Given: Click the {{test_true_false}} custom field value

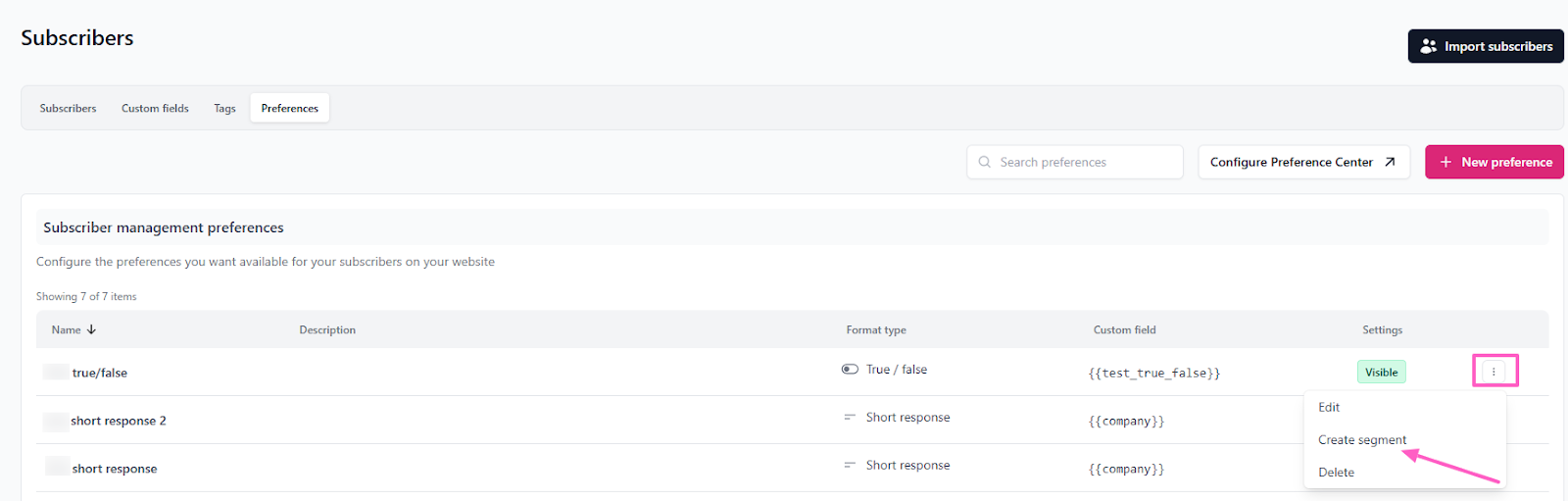Looking at the screenshot, I should click(1153, 374).
